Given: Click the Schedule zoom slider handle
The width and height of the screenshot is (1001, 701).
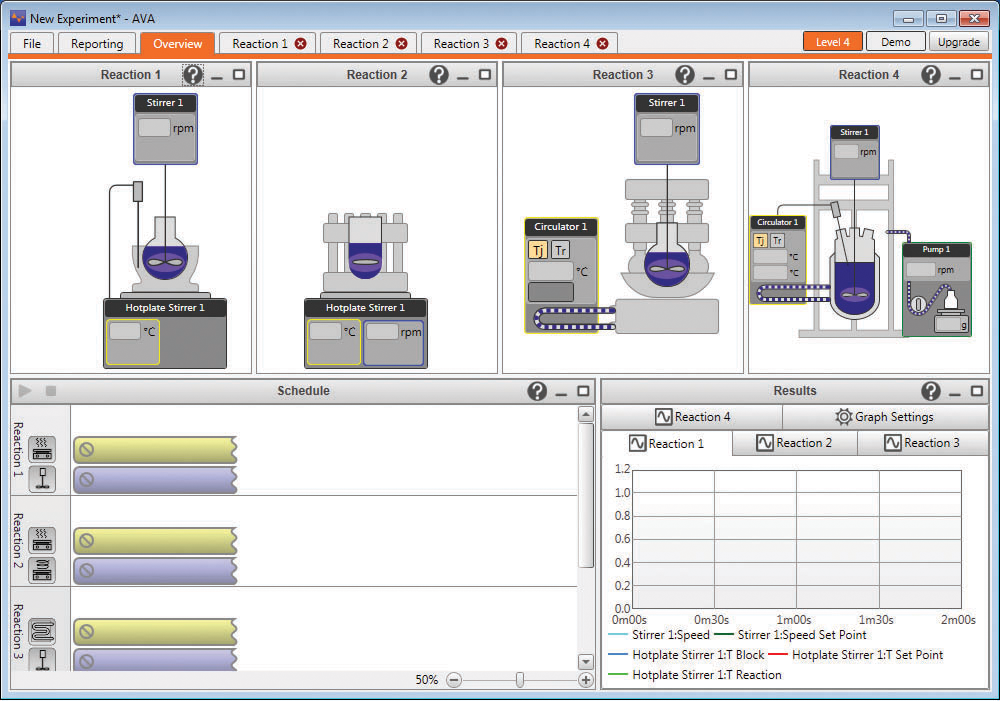Looking at the screenshot, I should tap(520, 680).
